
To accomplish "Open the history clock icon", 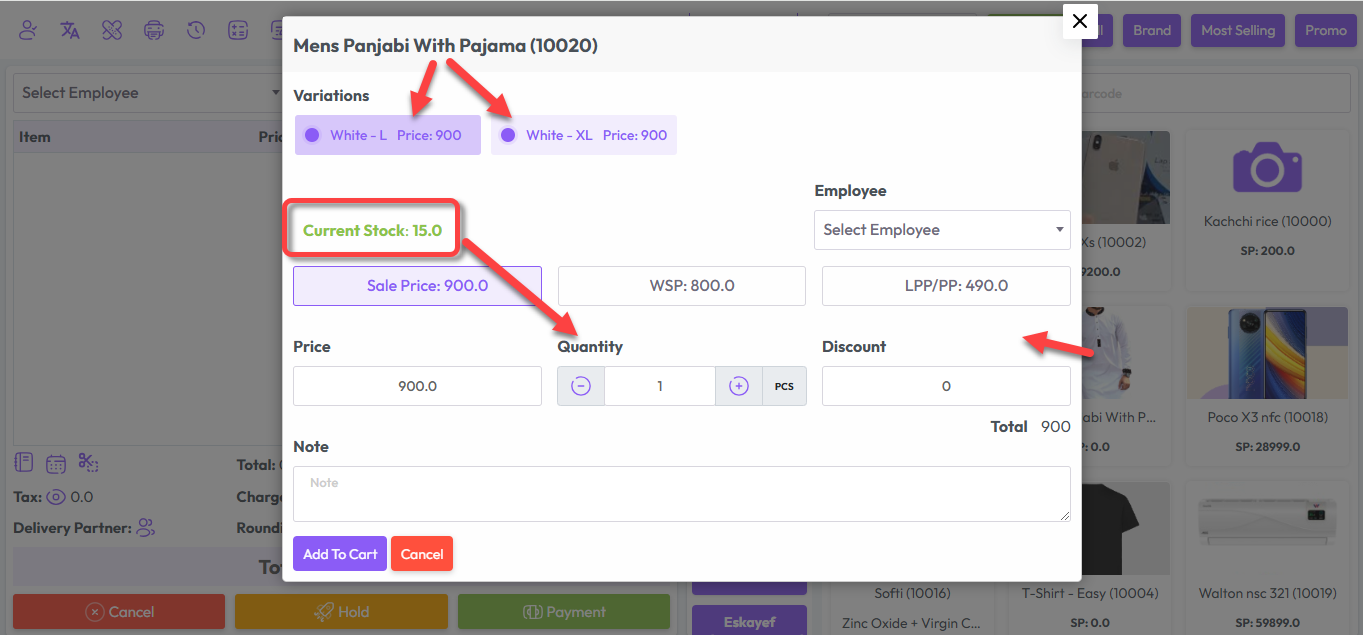I will click(196, 30).
